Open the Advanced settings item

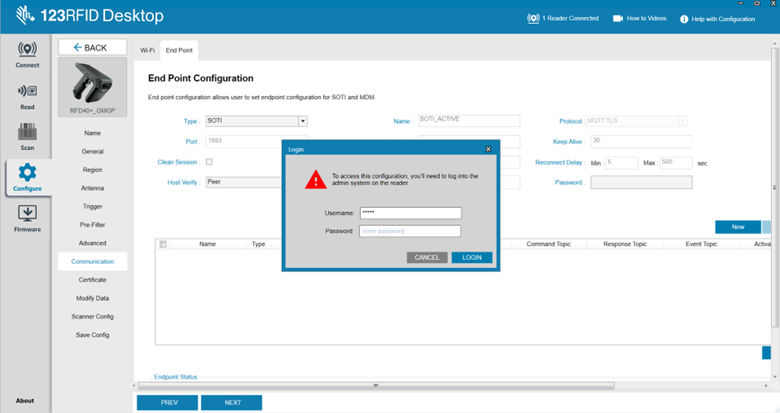coord(93,243)
